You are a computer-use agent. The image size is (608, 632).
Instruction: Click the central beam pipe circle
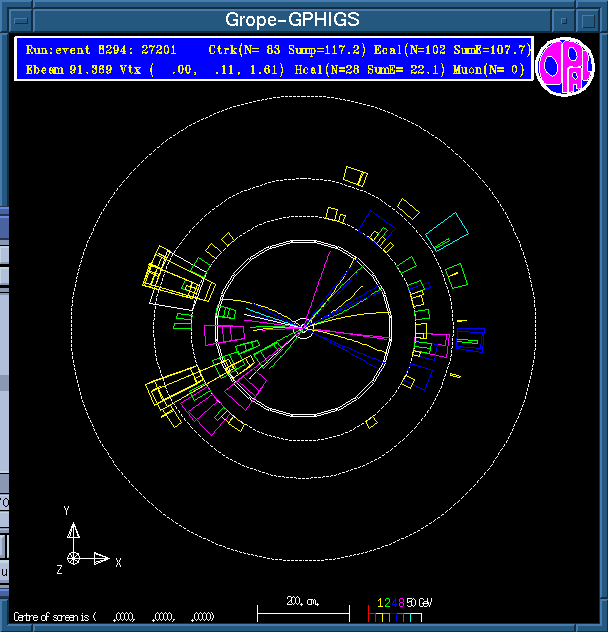click(x=304, y=327)
